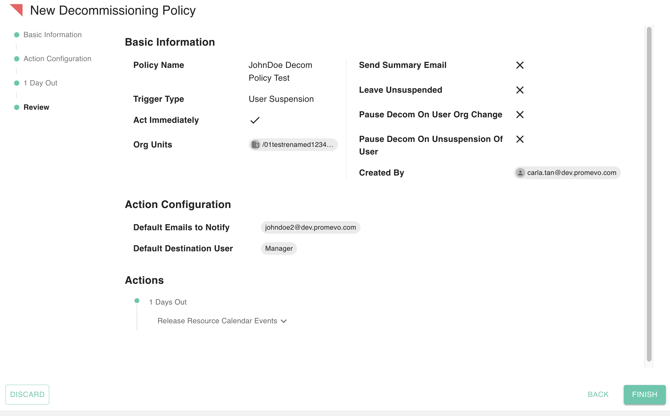Click the folder icon in Org Units chip
The height and width of the screenshot is (416, 670).
(x=255, y=145)
